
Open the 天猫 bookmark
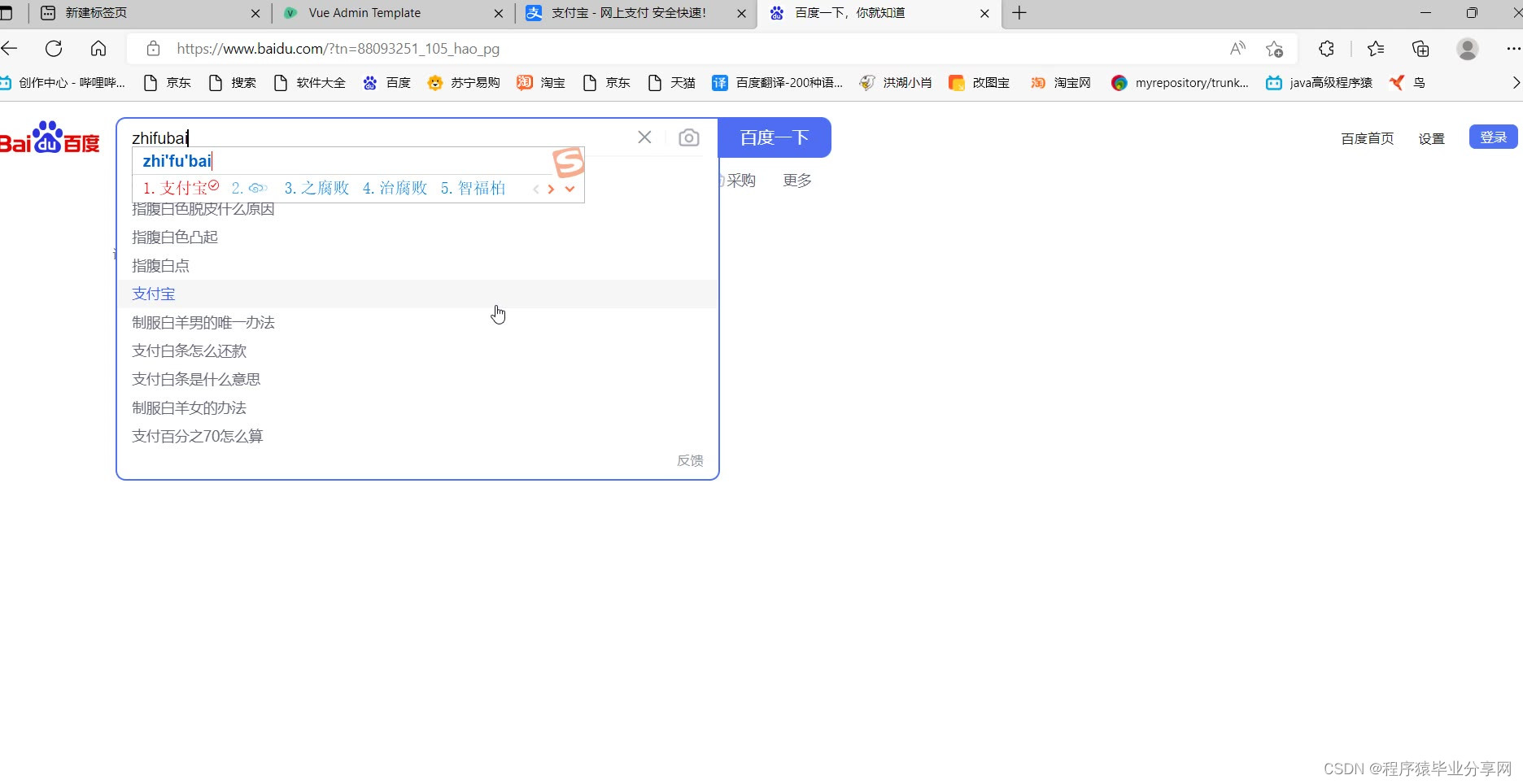pos(672,82)
